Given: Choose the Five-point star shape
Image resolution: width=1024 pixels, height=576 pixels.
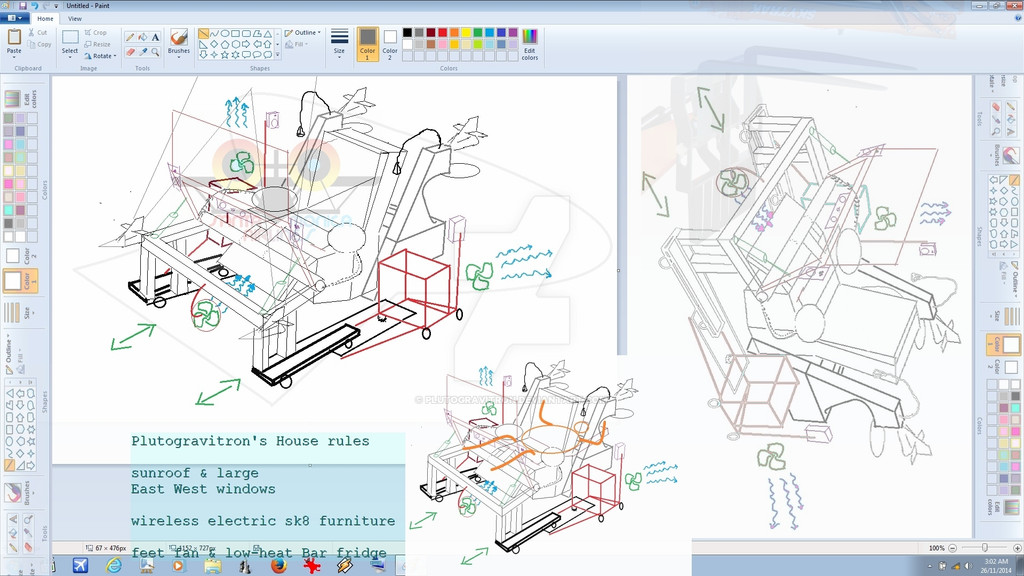Looking at the screenshot, I should point(225,55).
